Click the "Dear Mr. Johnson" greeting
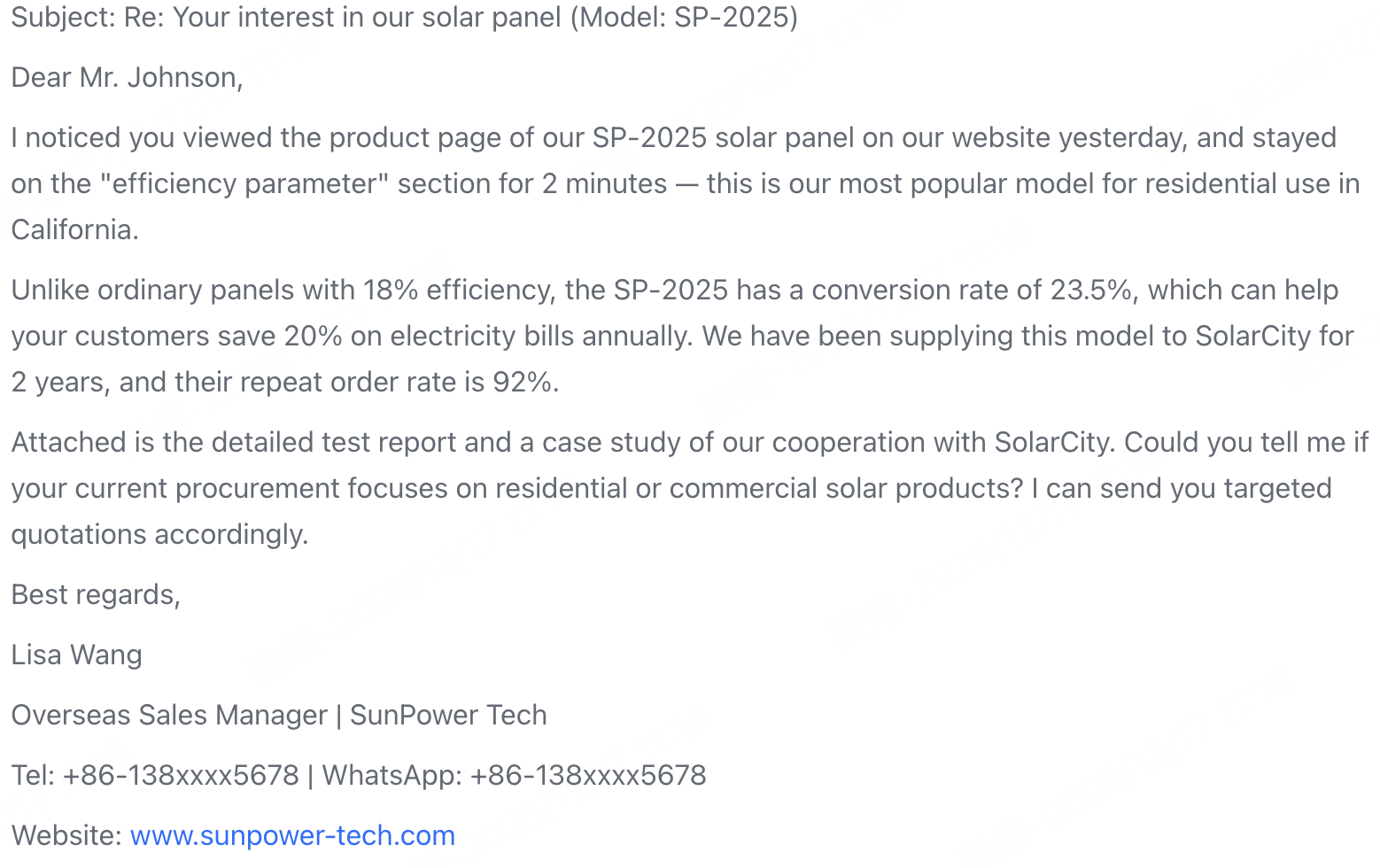Image resolution: width=1380 pixels, height=868 pixels. [x=127, y=77]
